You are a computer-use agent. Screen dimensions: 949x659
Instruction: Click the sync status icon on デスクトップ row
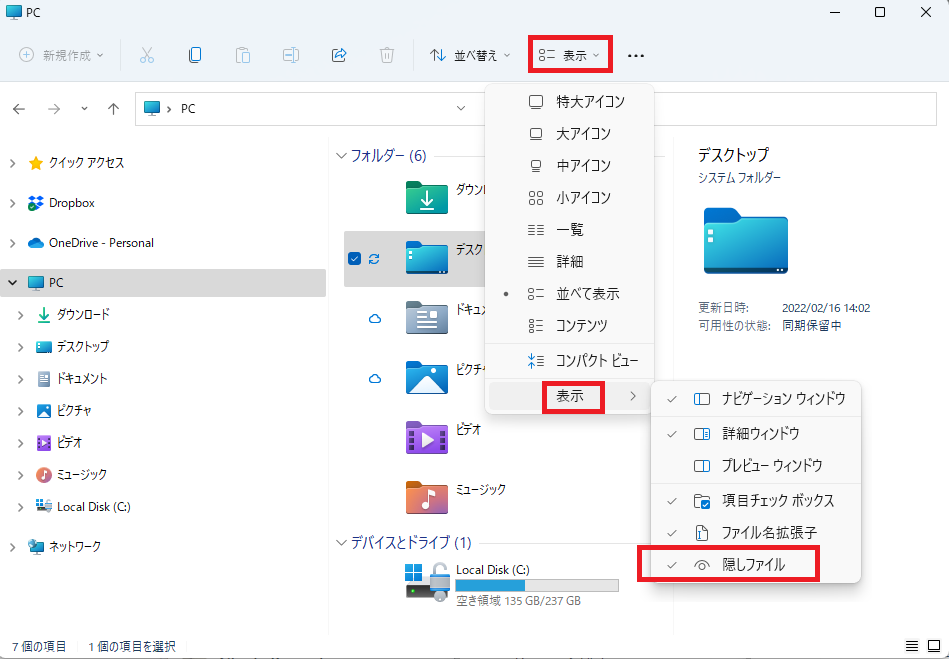click(x=374, y=259)
